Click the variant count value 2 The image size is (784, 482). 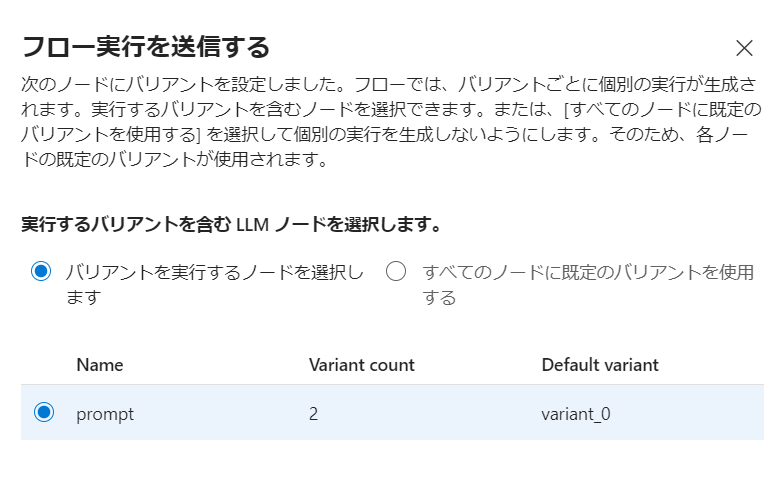tap(313, 414)
